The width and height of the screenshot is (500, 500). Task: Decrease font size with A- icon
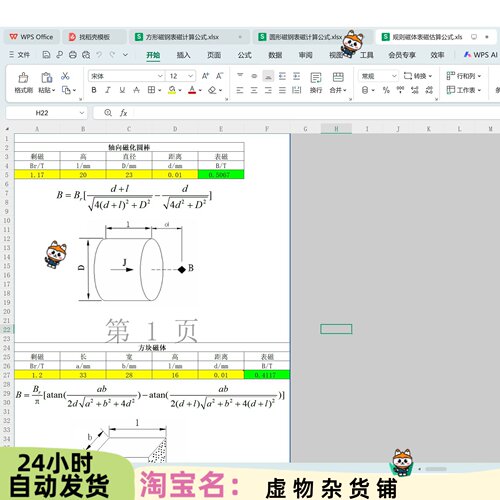coord(219,76)
